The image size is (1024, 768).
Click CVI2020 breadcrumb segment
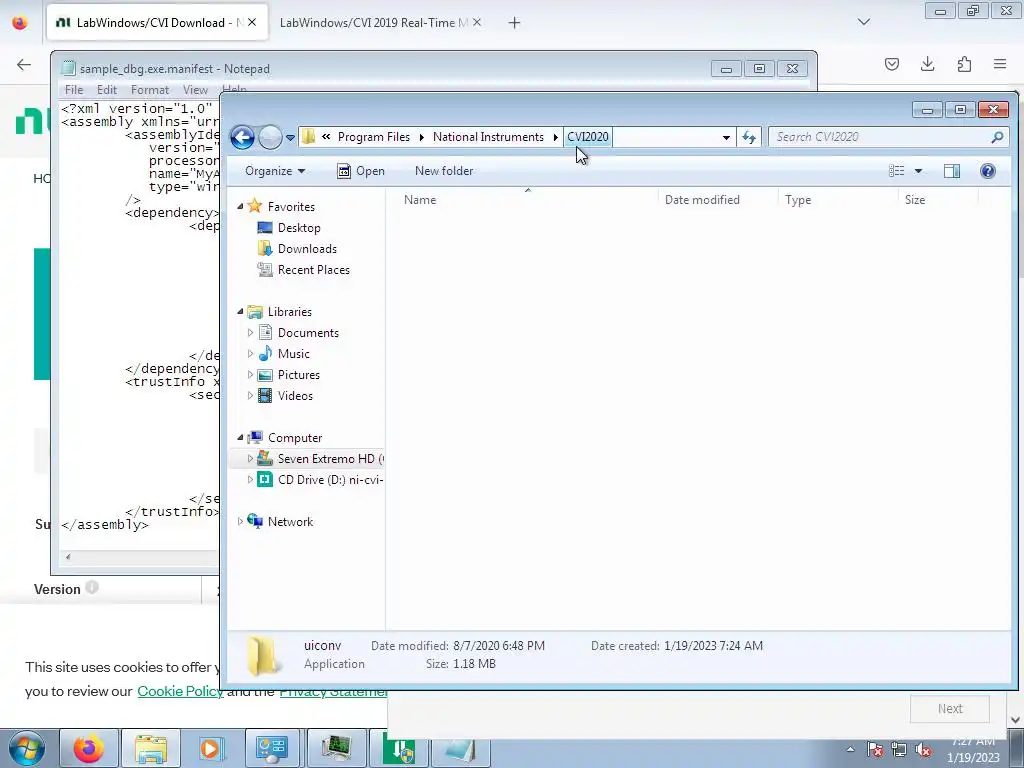point(588,137)
